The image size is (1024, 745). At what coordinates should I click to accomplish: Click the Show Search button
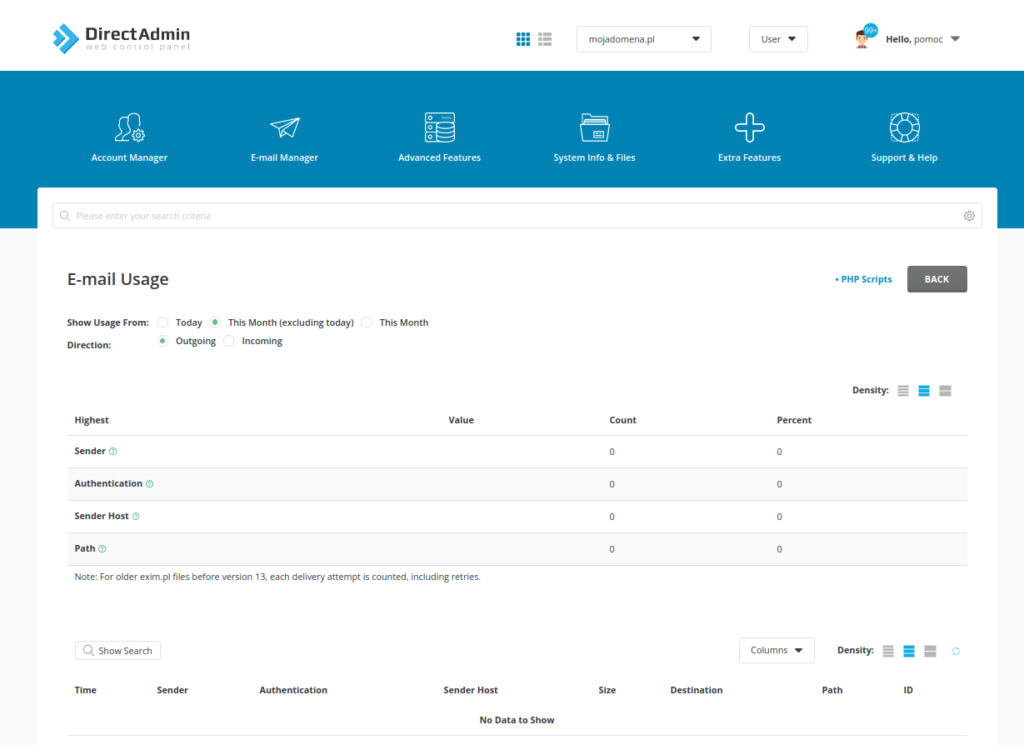(117, 651)
